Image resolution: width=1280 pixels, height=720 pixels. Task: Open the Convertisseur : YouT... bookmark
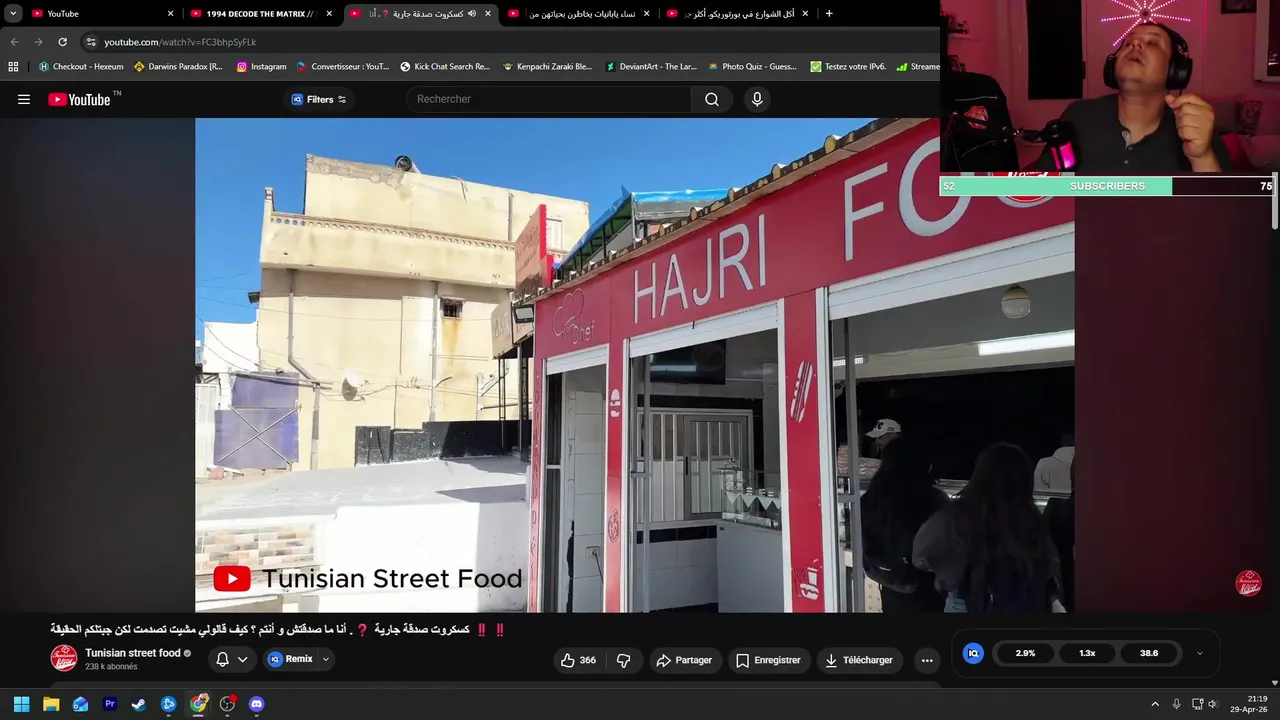[343, 66]
